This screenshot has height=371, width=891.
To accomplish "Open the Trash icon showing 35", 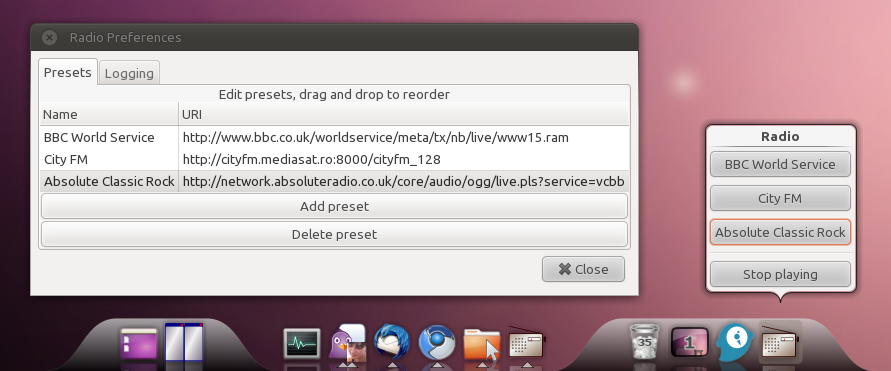I will pyautogui.click(x=645, y=342).
